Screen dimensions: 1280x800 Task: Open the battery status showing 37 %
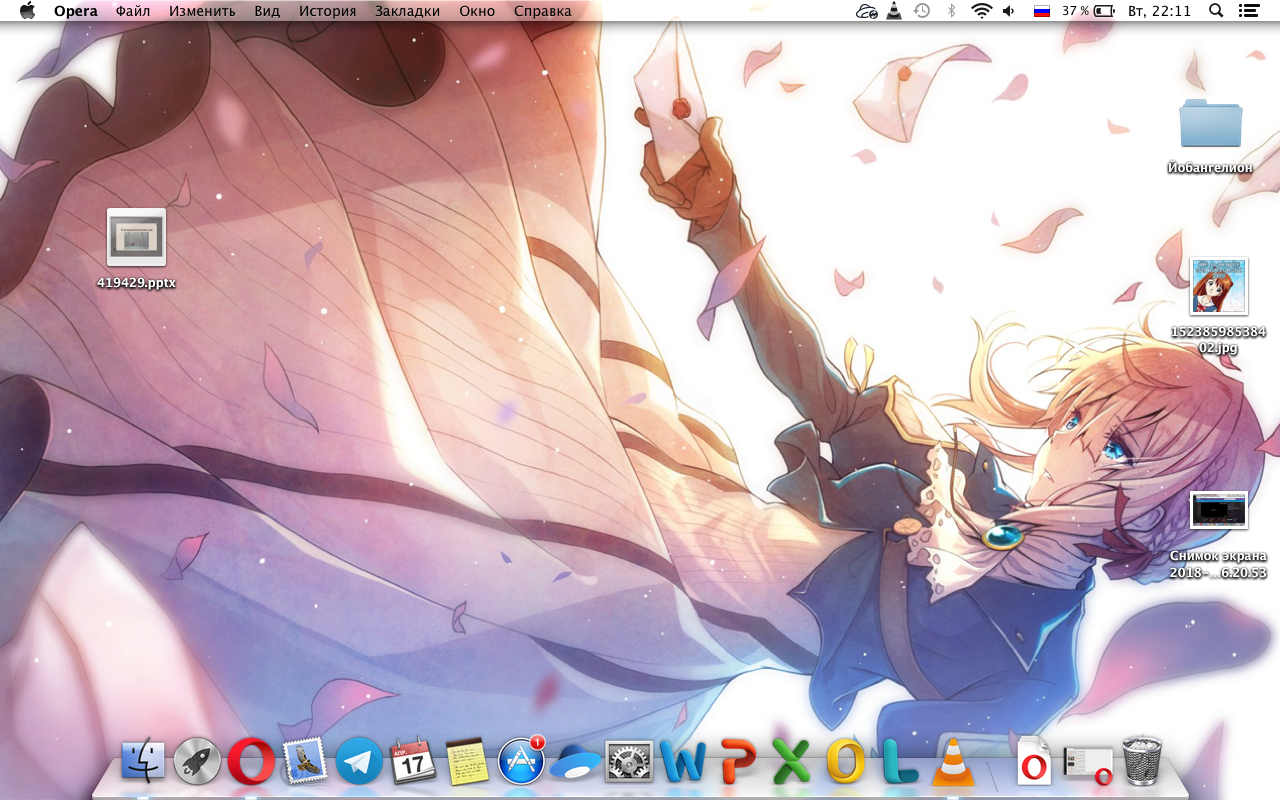coord(1088,11)
